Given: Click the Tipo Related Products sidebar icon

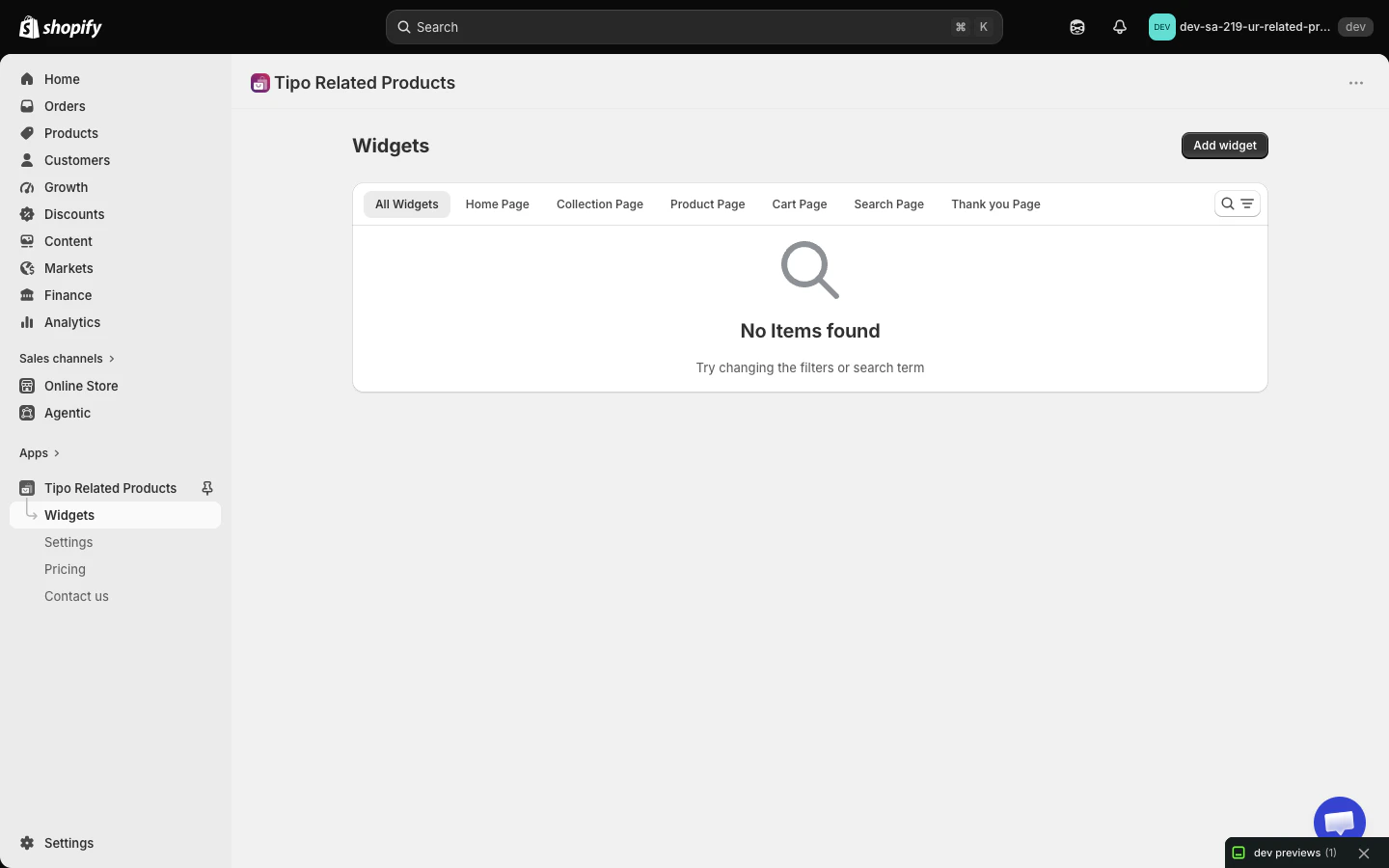Looking at the screenshot, I should (27, 488).
